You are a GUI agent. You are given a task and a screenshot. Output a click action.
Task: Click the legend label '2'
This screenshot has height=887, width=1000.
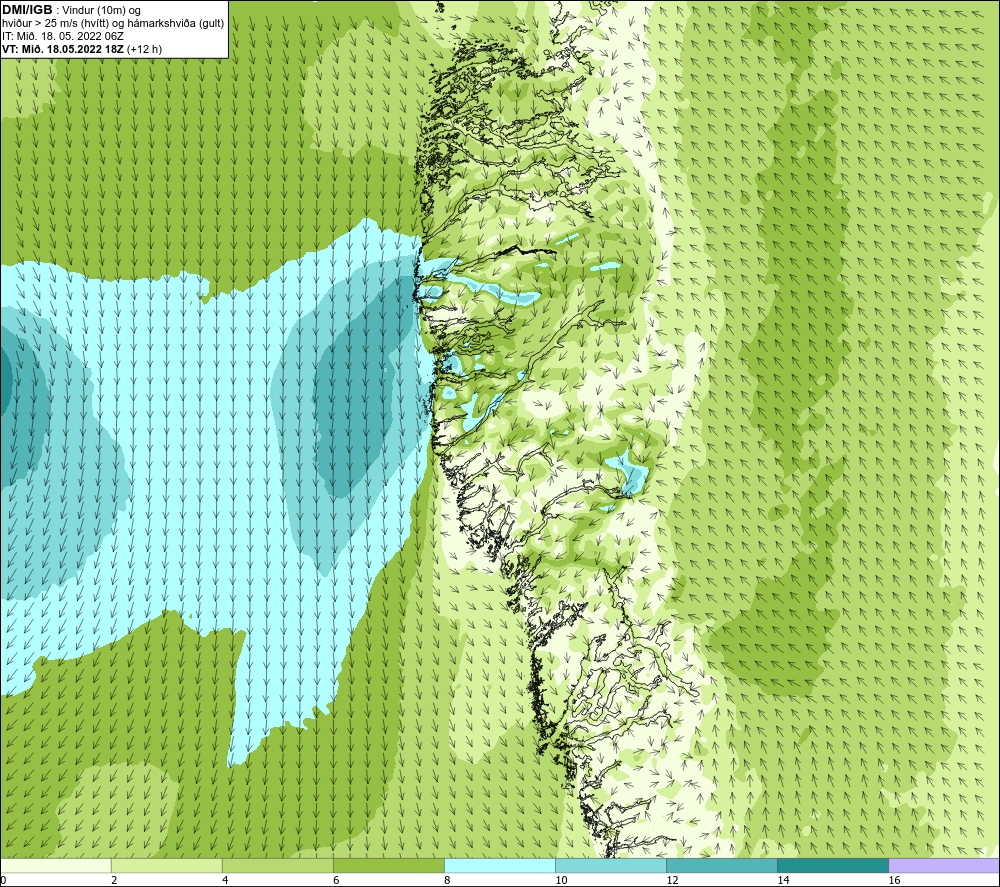pyautogui.click(x=114, y=880)
